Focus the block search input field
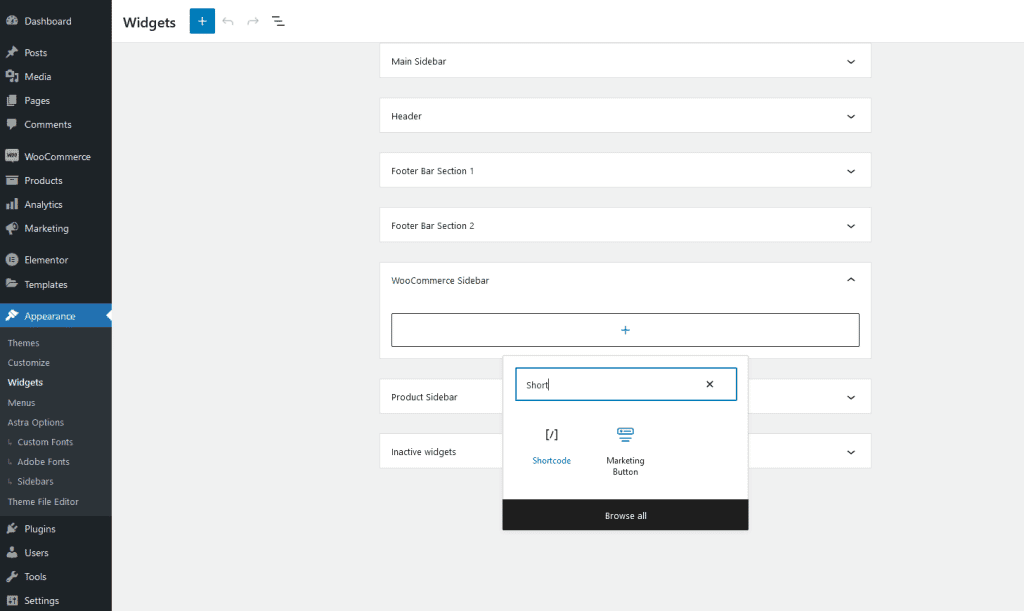This screenshot has width=1024, height=611. [x=610, y=384]
